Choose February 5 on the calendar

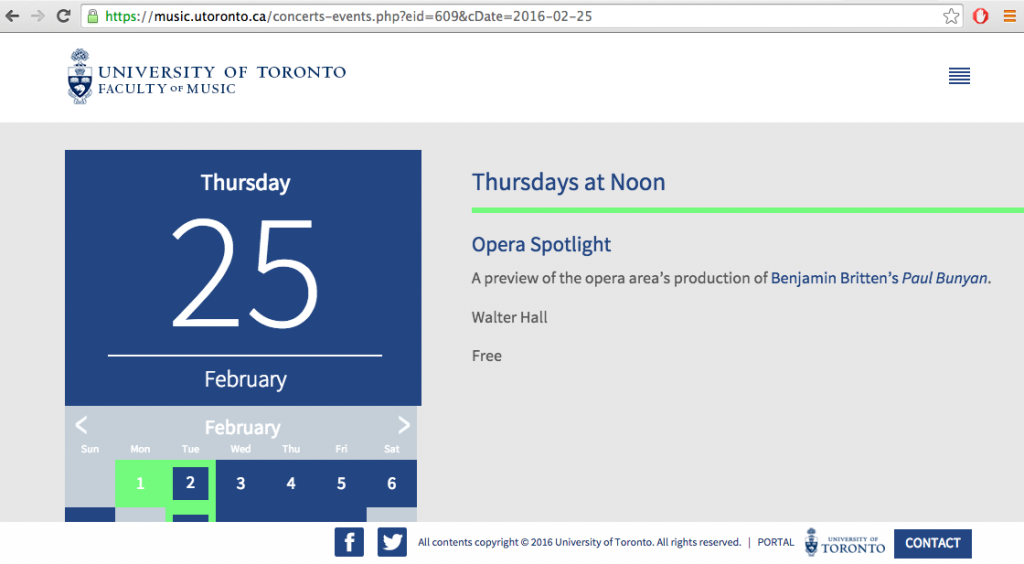[341, 484]
